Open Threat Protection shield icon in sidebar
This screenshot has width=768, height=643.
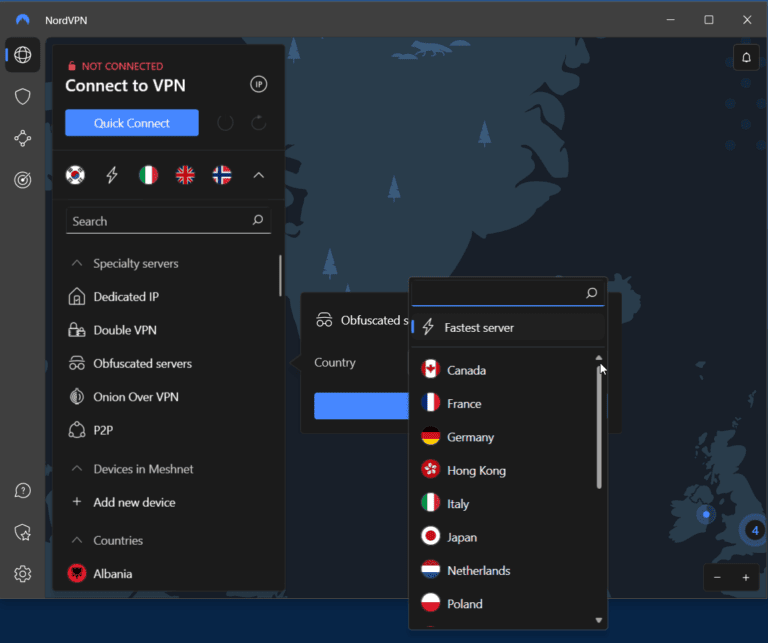point(23,96)
